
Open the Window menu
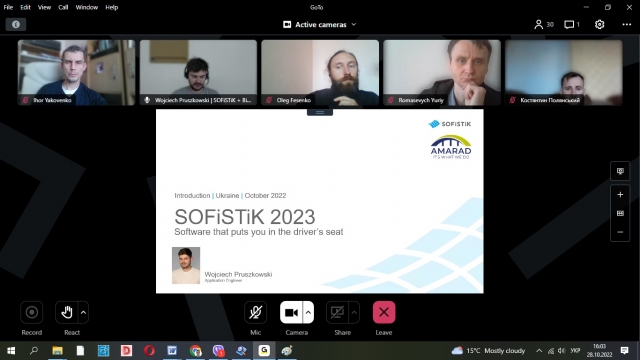87,7
